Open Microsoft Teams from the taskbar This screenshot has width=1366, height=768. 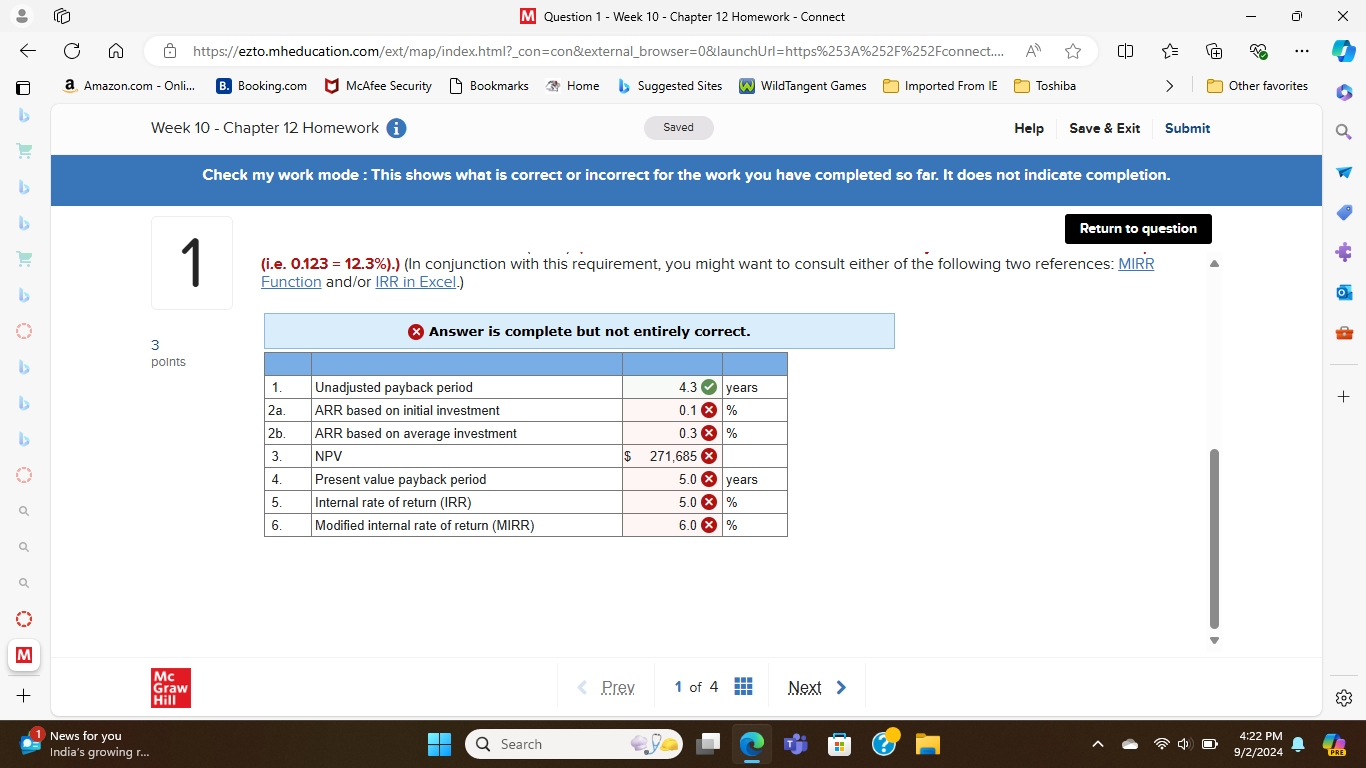(796, 744)
